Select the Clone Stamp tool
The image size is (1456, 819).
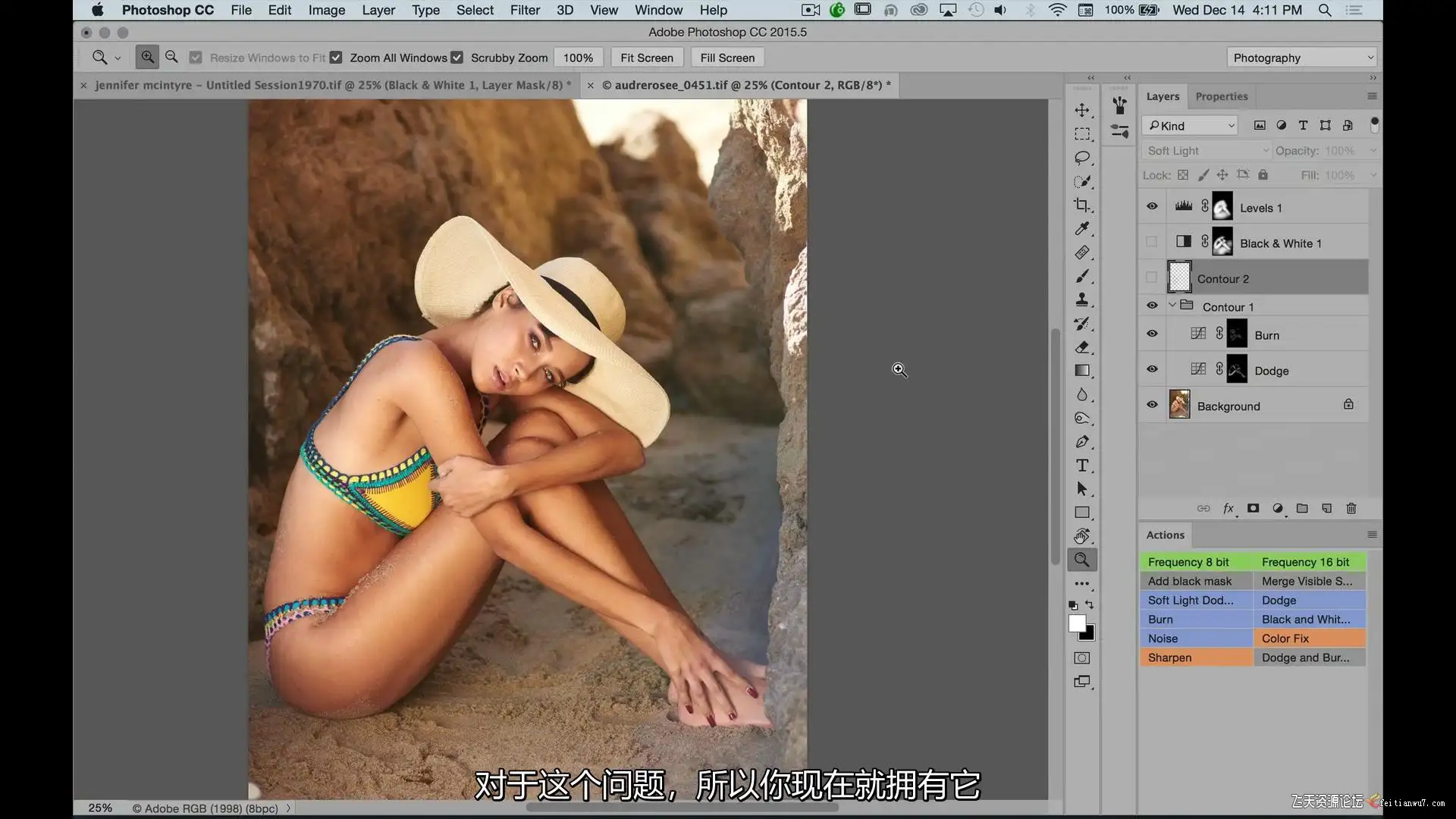point(1082,300)
